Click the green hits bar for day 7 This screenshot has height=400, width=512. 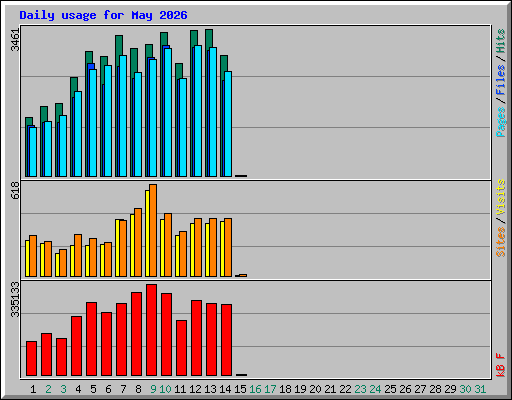[119, 45]
